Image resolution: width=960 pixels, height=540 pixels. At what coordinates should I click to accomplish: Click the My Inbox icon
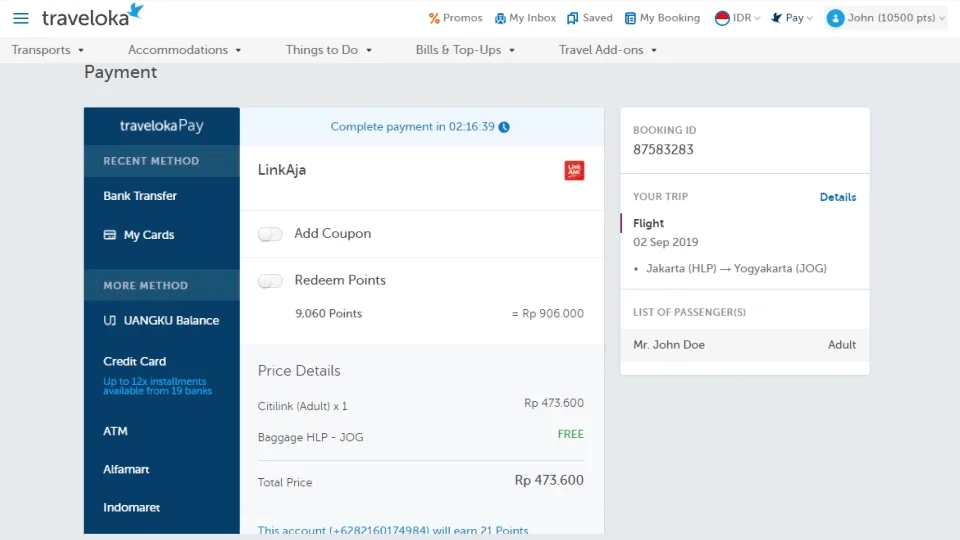(x=500, y=18)
